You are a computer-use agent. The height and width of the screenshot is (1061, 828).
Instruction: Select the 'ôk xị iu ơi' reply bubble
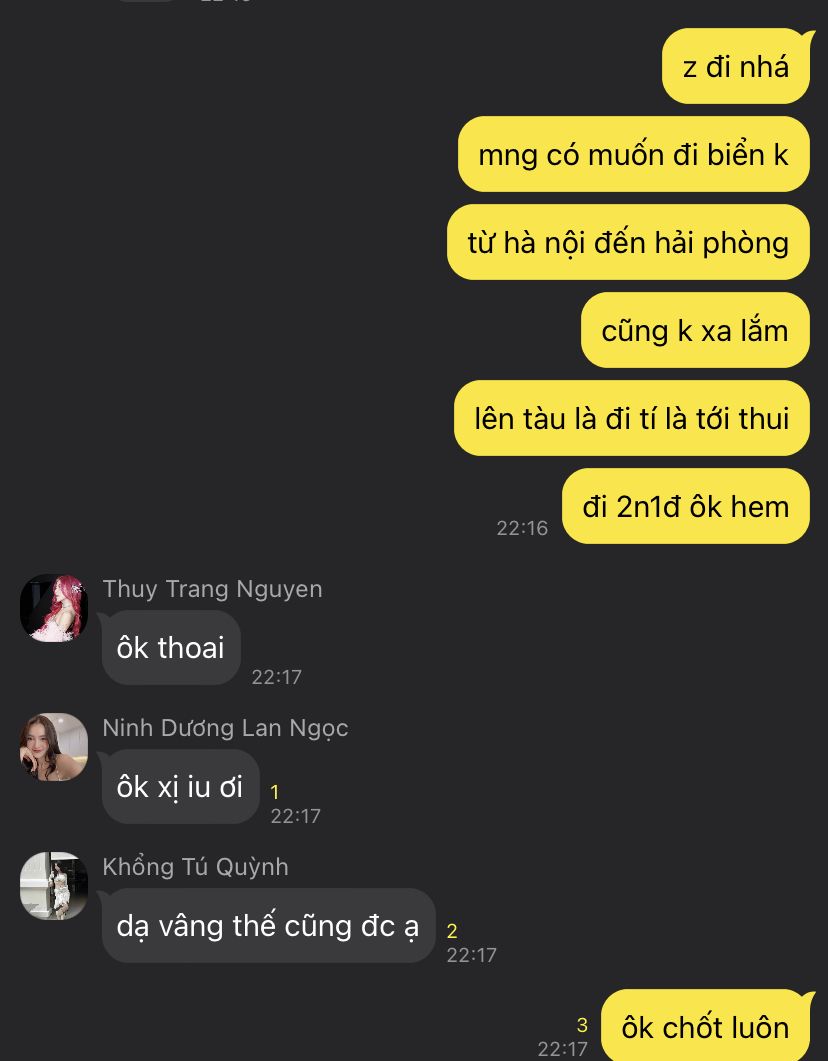(180, 786)
